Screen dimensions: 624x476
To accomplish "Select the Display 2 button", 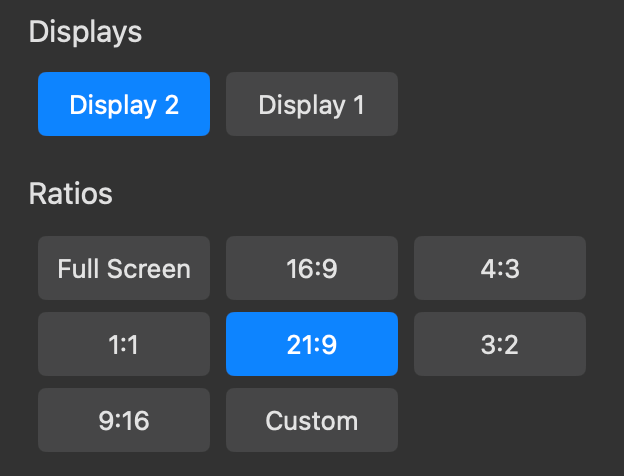I will (124, 104).
